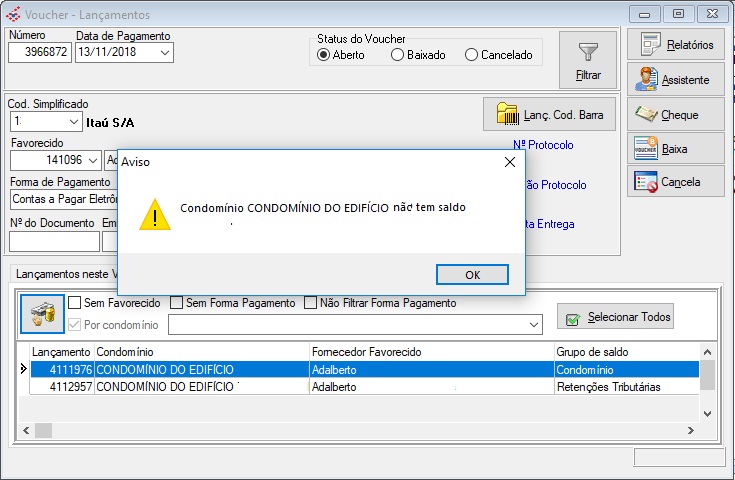Select the Baixado status option
The image size is (735, 480).
398,55
